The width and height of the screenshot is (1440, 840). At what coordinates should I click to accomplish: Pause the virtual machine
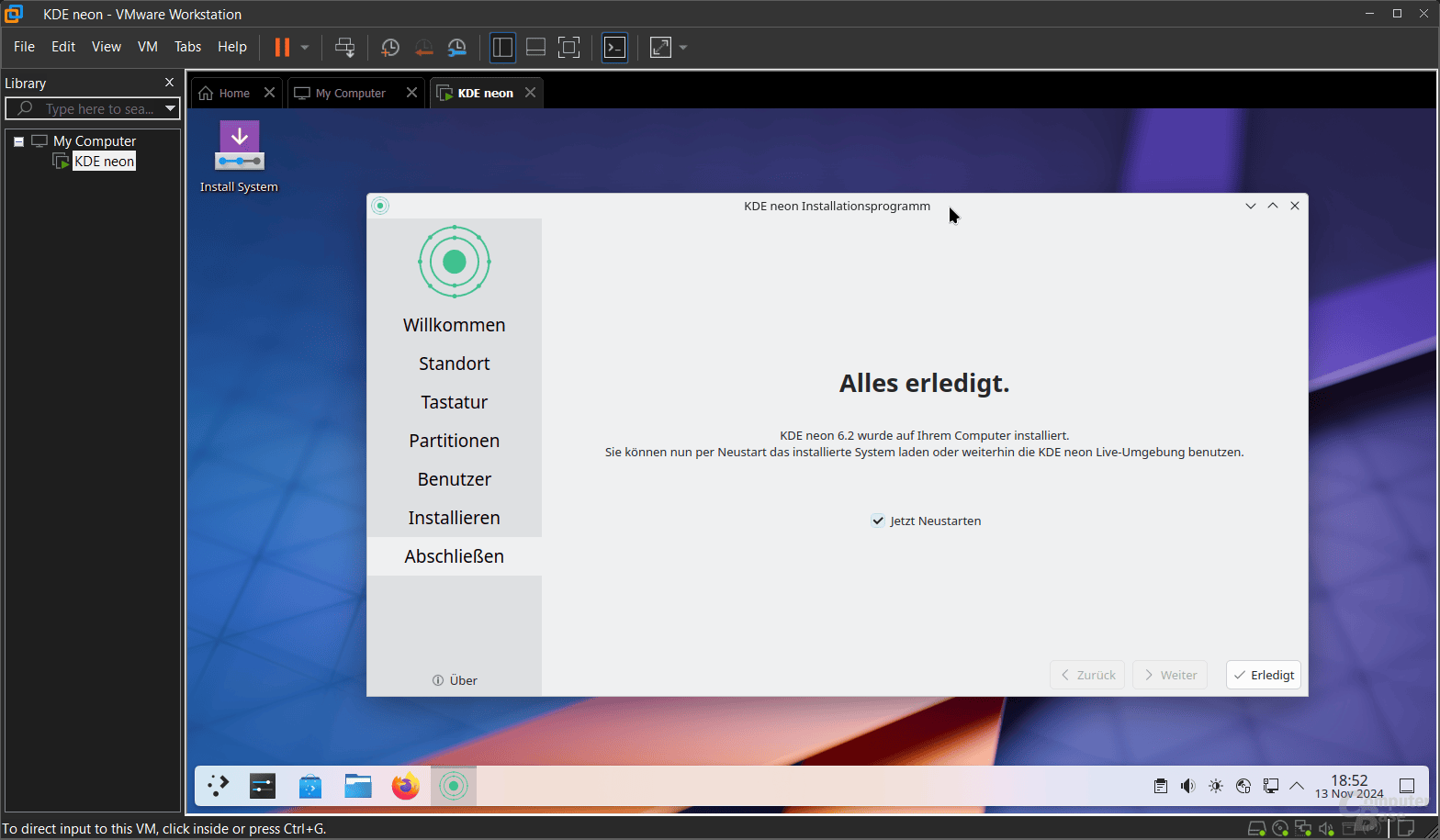pos(282,47)
